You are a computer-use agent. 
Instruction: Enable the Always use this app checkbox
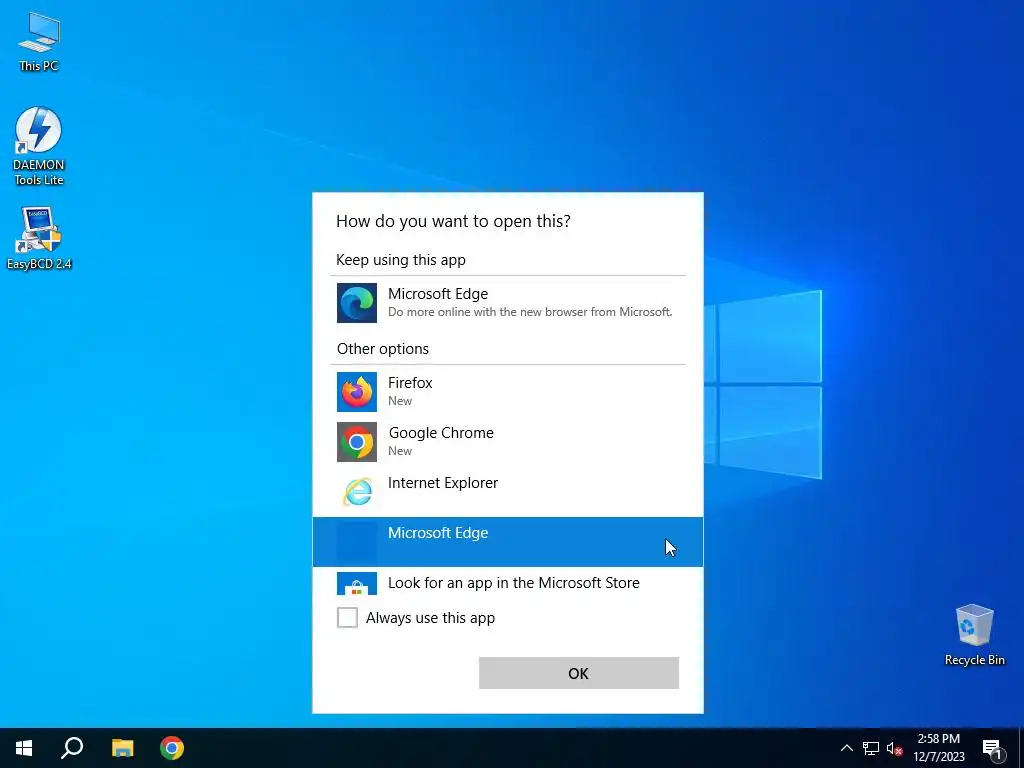(347, 617)
